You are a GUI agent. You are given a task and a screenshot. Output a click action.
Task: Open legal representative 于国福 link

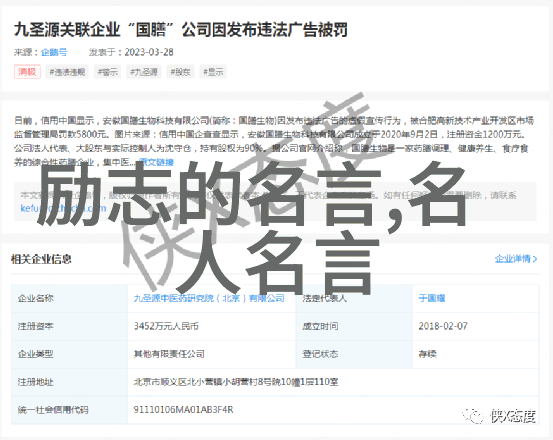pos(432,298)
